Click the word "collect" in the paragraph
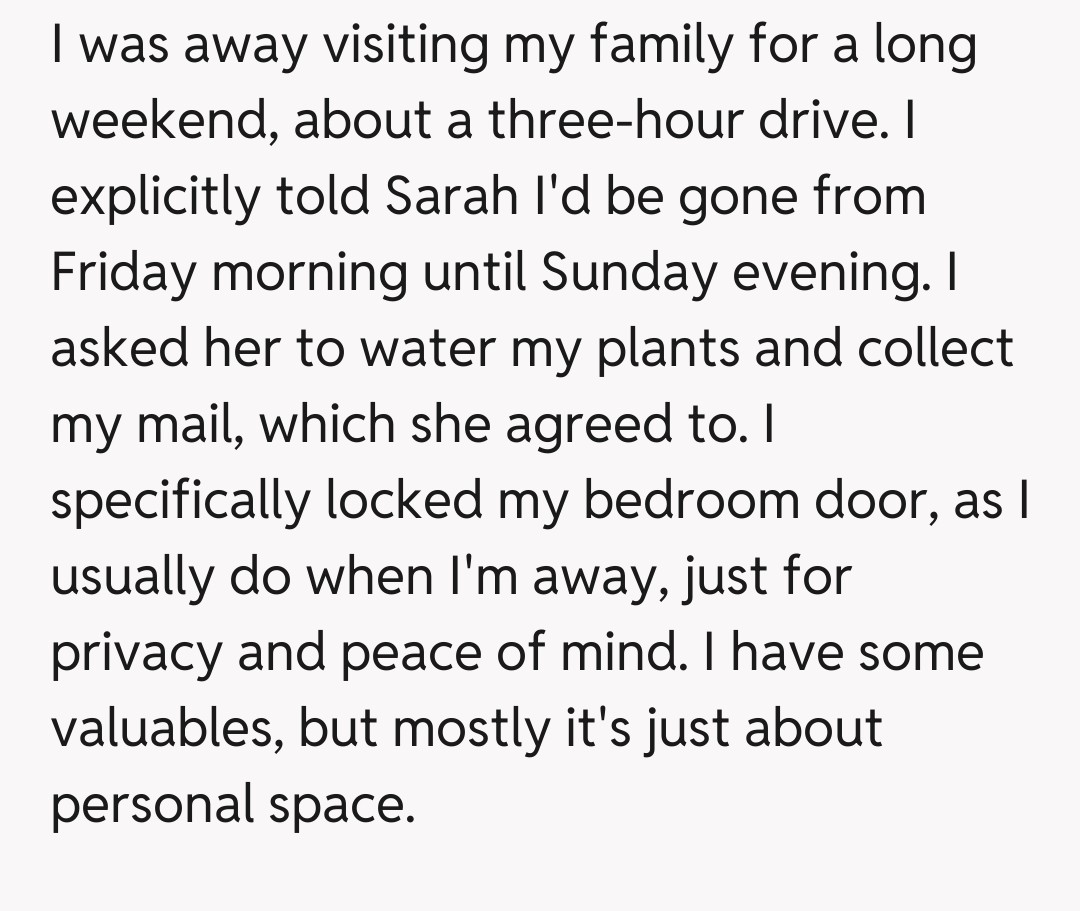 click(935, 348)
